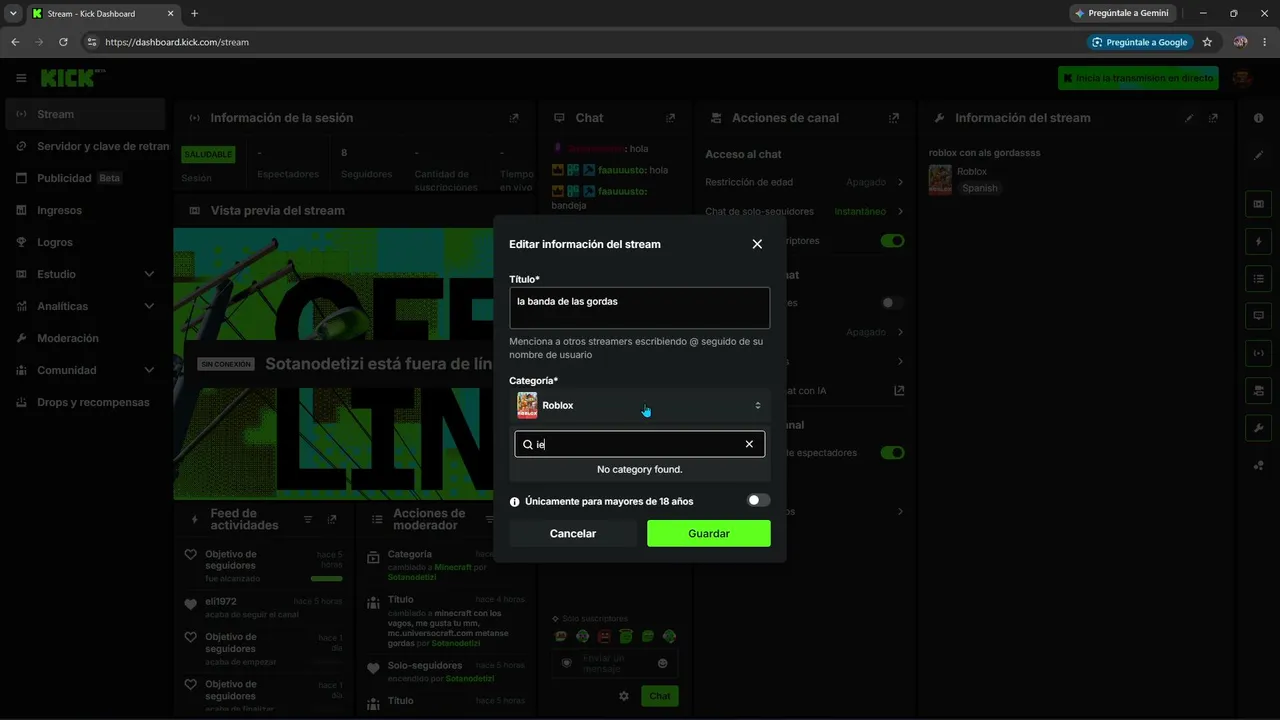This screenshot has height=720, width=1280.
Task: Click the Minecraft link in Categoría entry
Action: click(x=453, y=567)
